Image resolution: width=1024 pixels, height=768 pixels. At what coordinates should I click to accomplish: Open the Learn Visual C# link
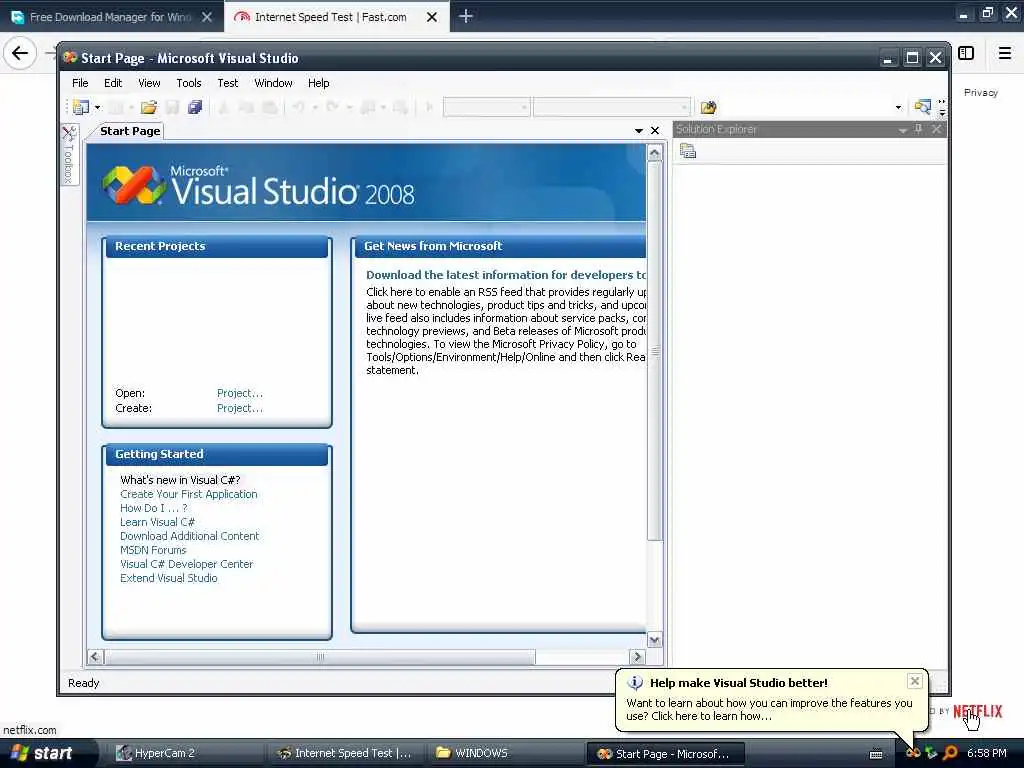coord(157,522)
